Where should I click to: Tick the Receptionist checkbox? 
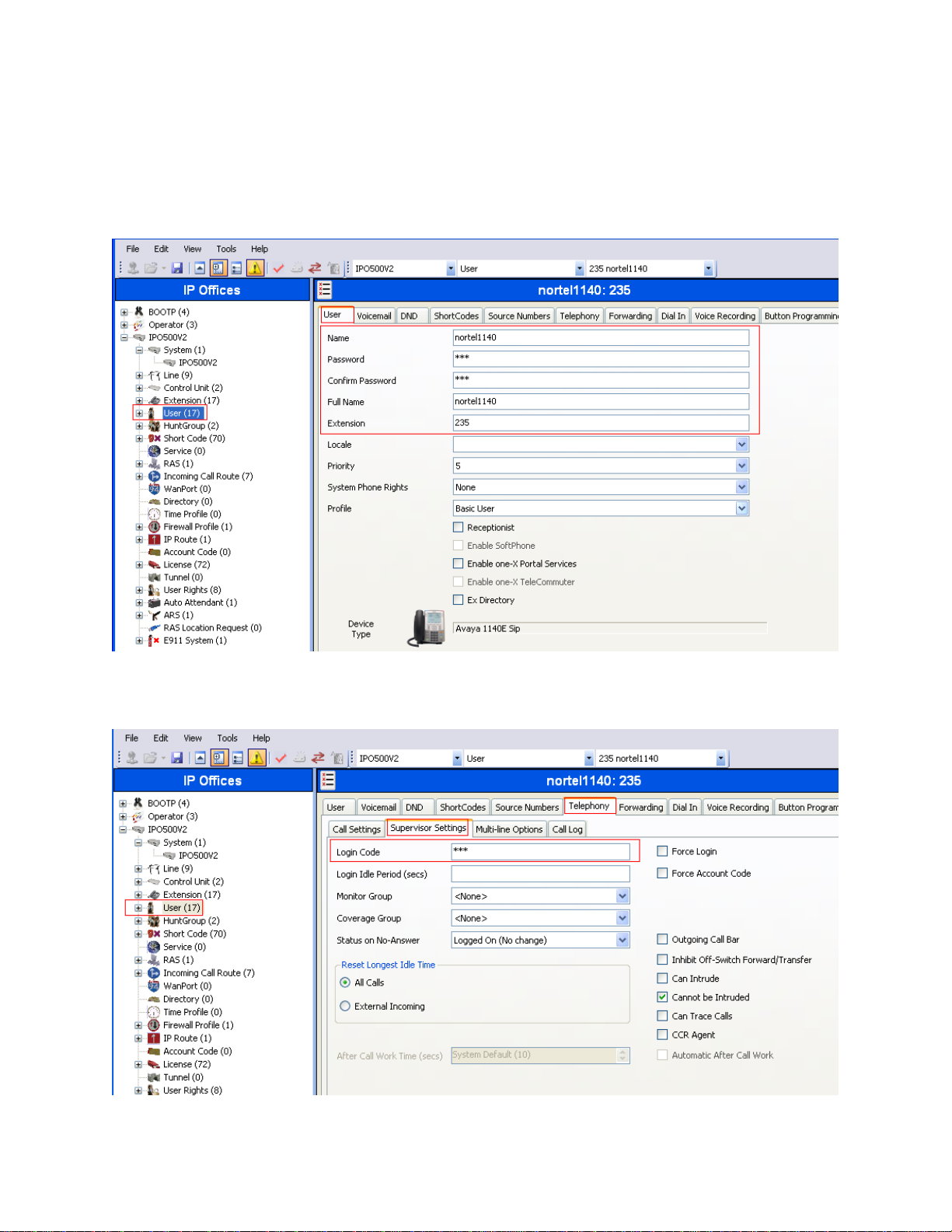coord(459,527)
